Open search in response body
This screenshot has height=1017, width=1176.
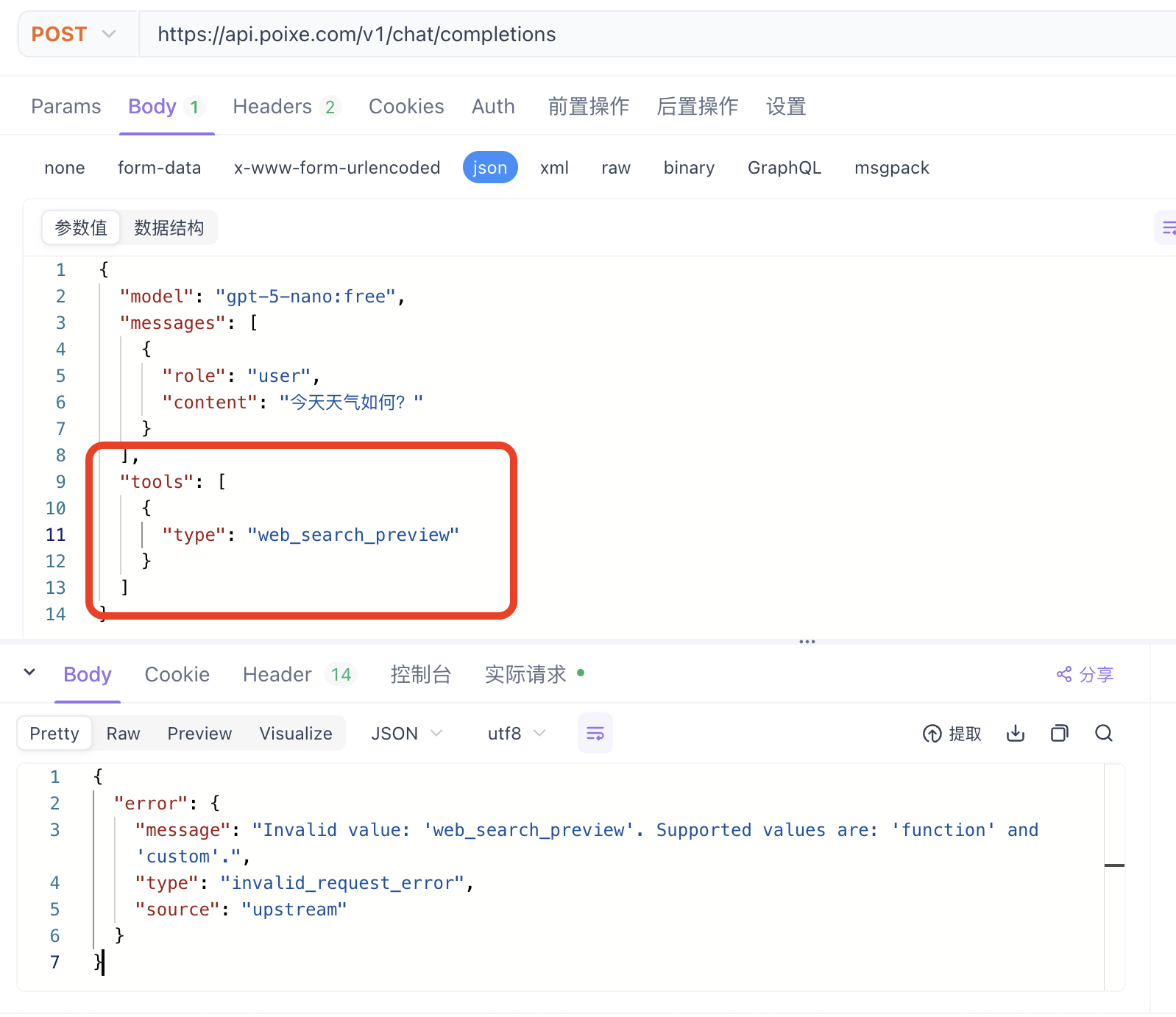tap(1103, 733)
